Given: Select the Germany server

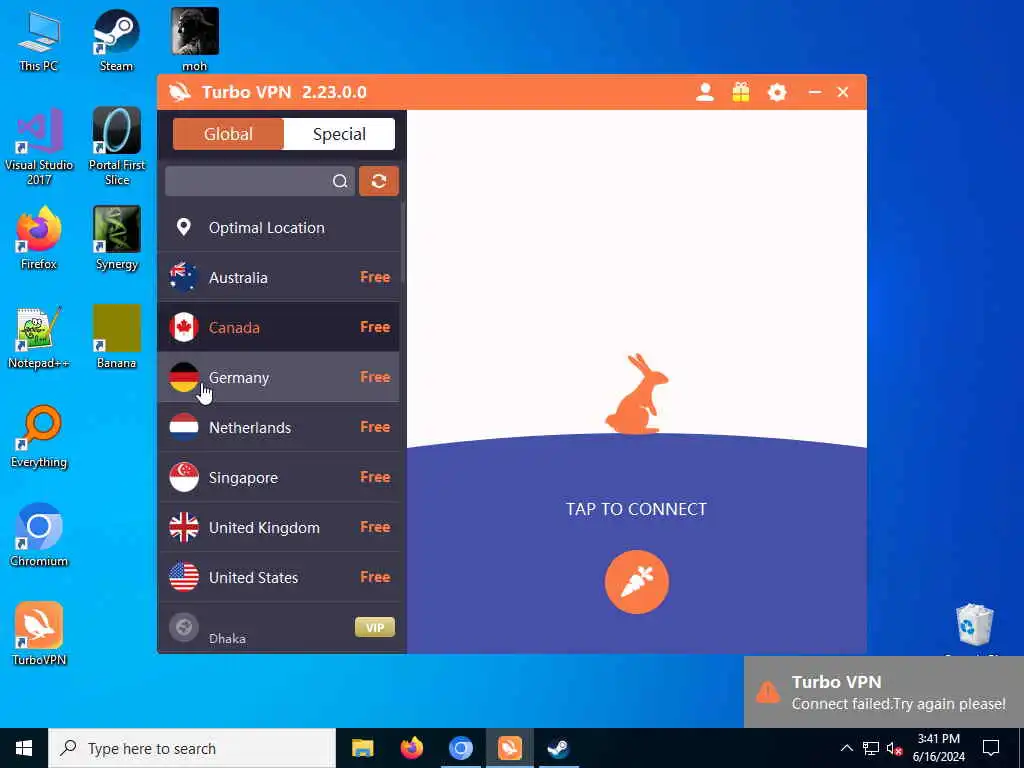Looking at the screenshot, I should [279, 377].
